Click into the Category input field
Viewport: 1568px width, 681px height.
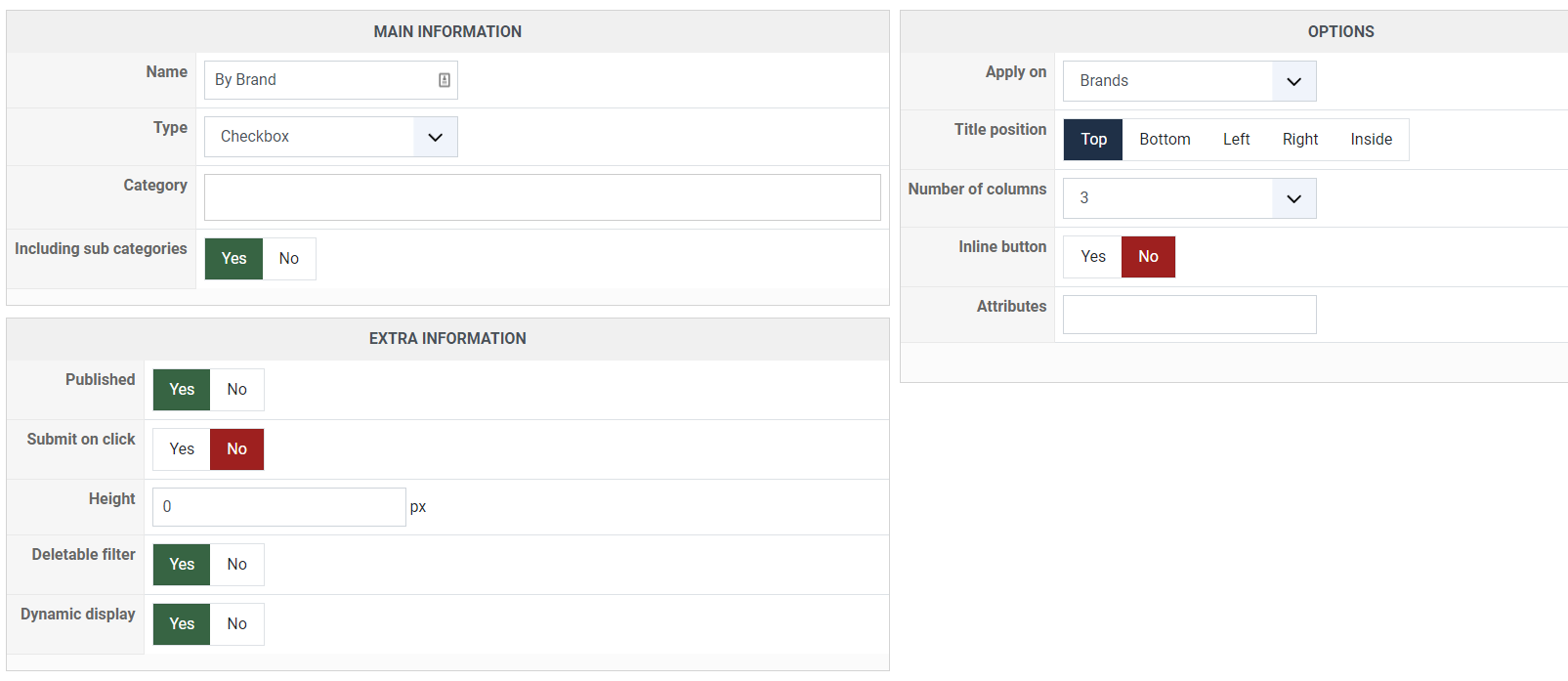[x=542, y=197]
